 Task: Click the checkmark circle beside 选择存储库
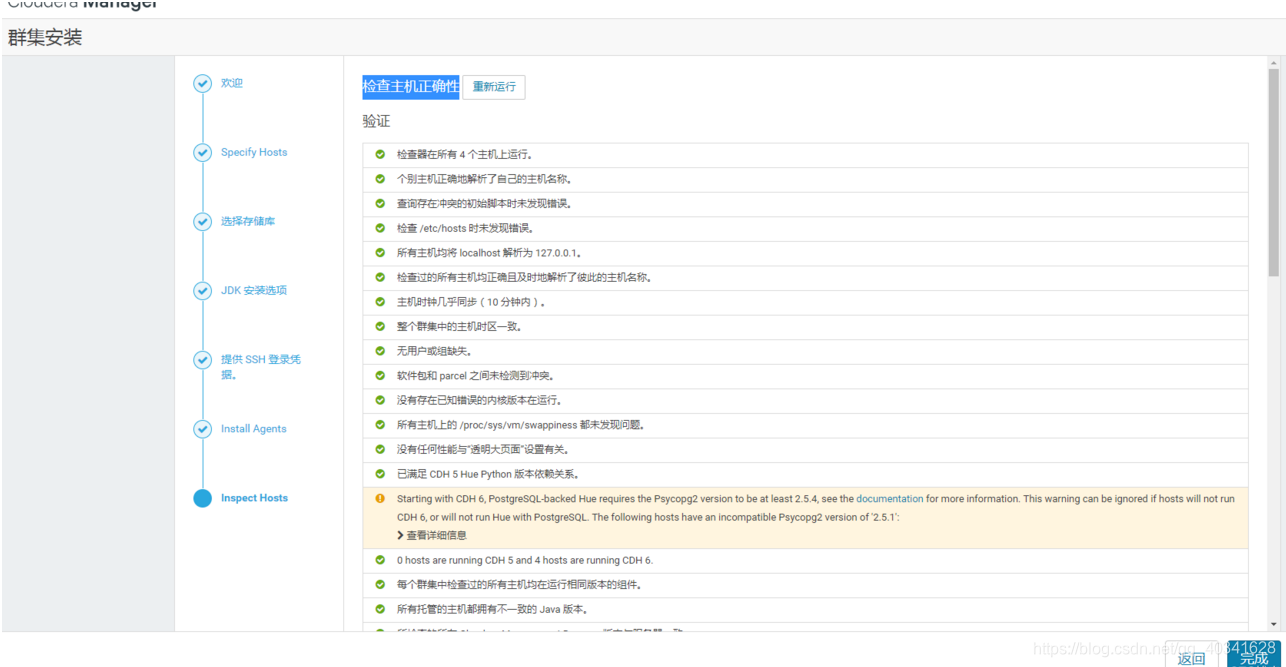tap(203, 222)
